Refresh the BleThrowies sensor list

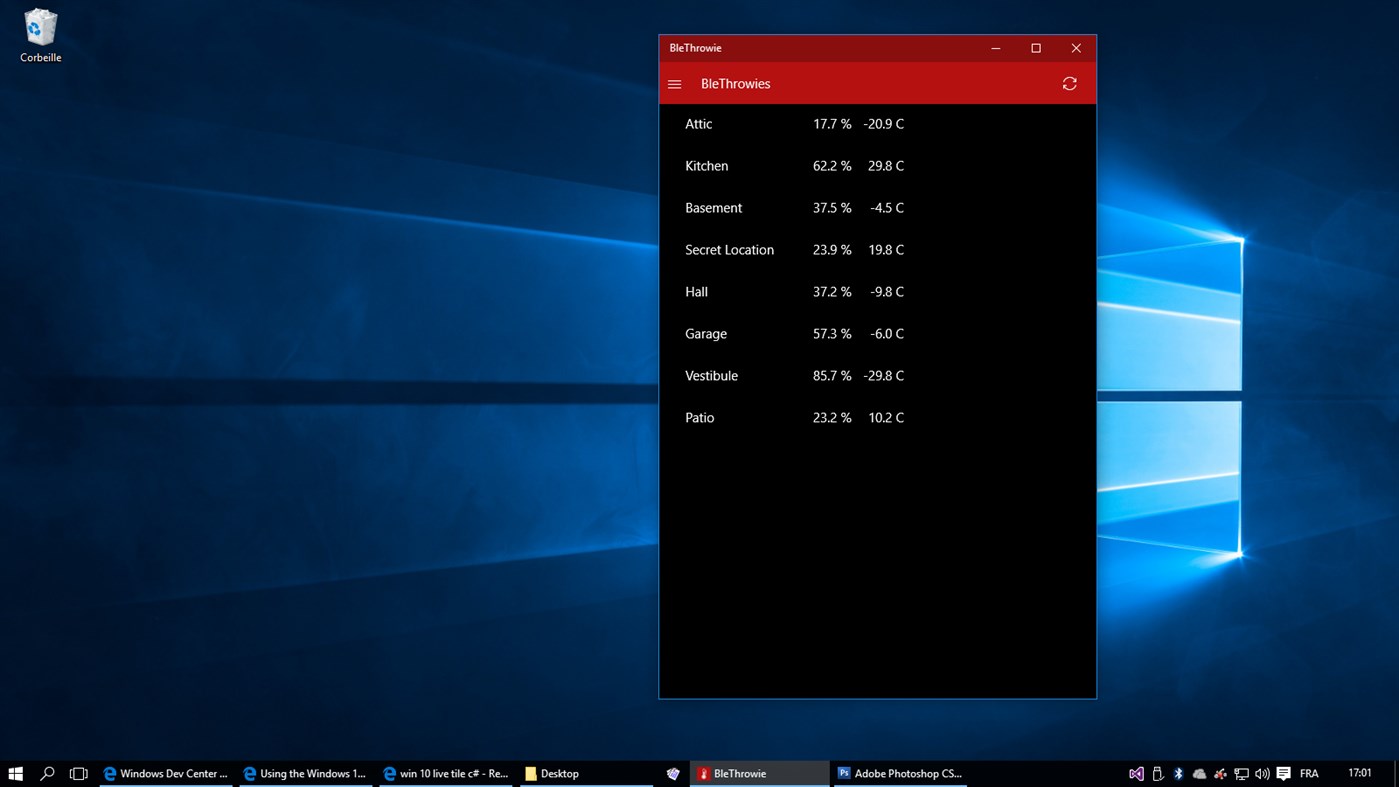[1069, 84]
